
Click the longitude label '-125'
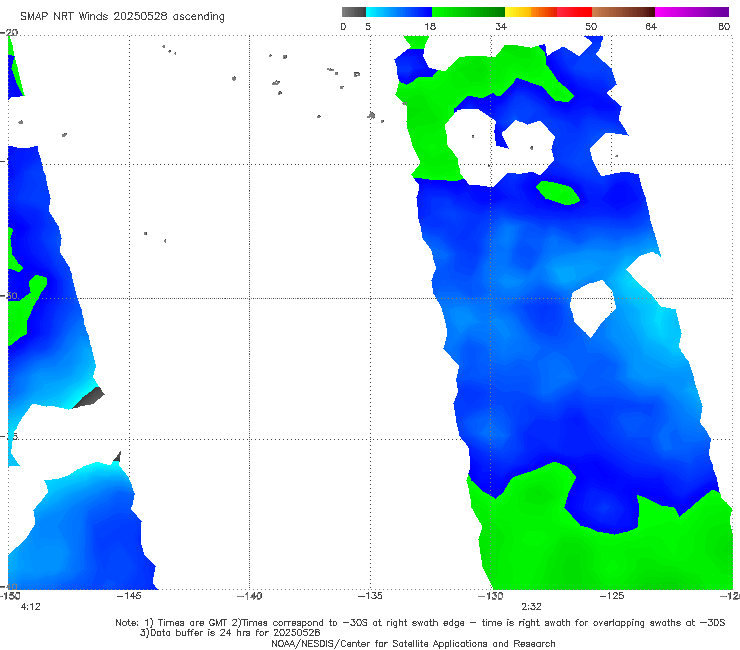pos(612,596)
